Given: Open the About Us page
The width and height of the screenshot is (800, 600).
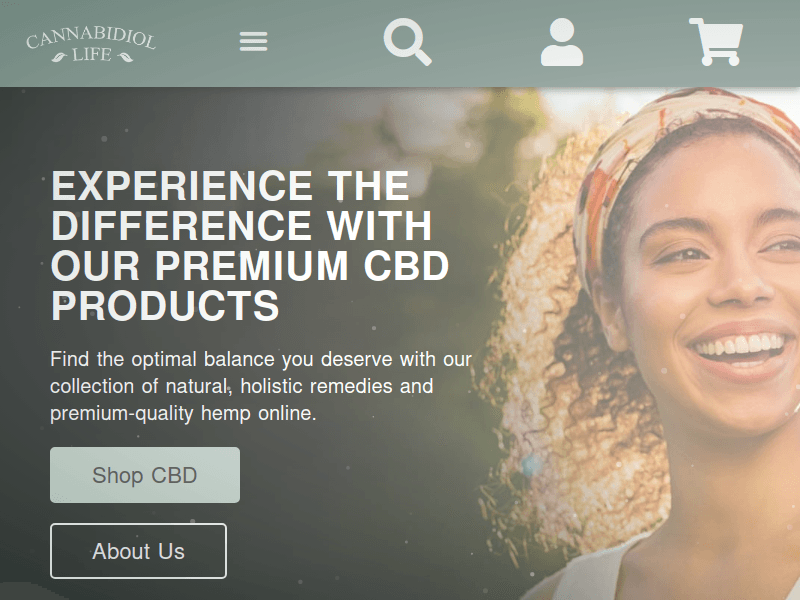Looking at the screenshot, I should click(138, 551).
